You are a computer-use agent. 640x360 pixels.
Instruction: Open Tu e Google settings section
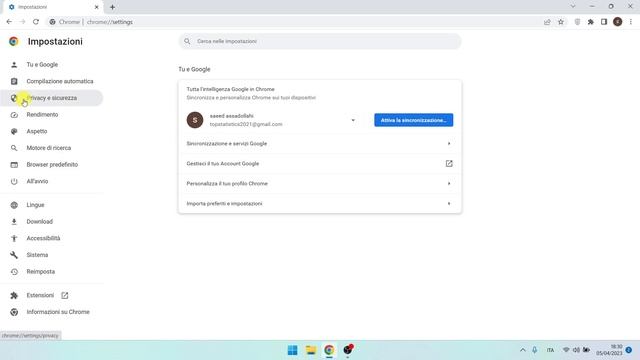(x=42, y=64)
